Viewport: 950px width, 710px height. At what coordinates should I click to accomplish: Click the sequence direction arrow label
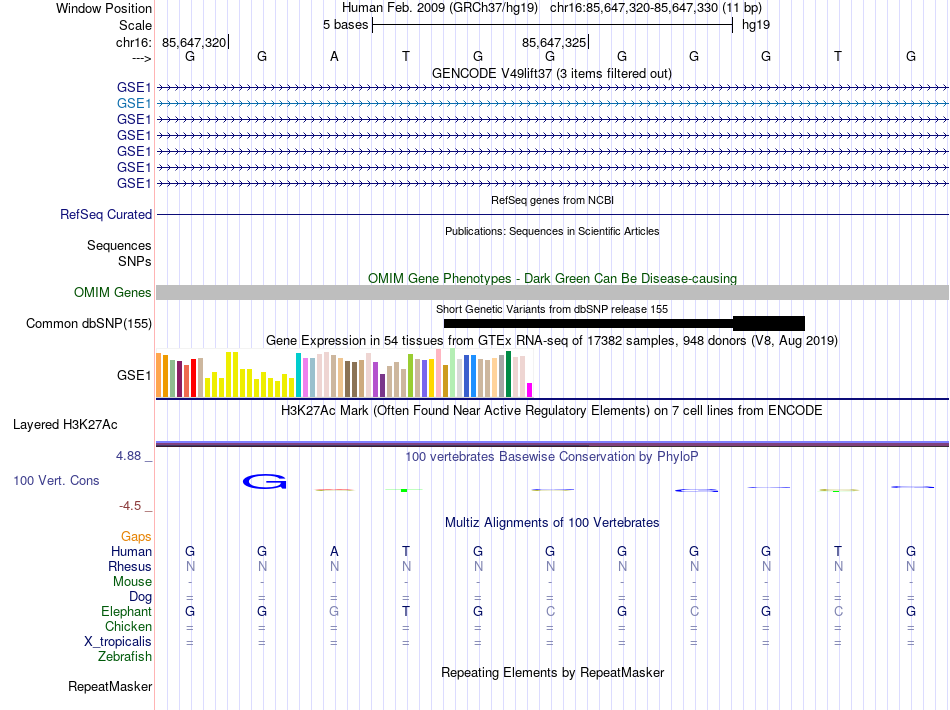coord(141,58)
